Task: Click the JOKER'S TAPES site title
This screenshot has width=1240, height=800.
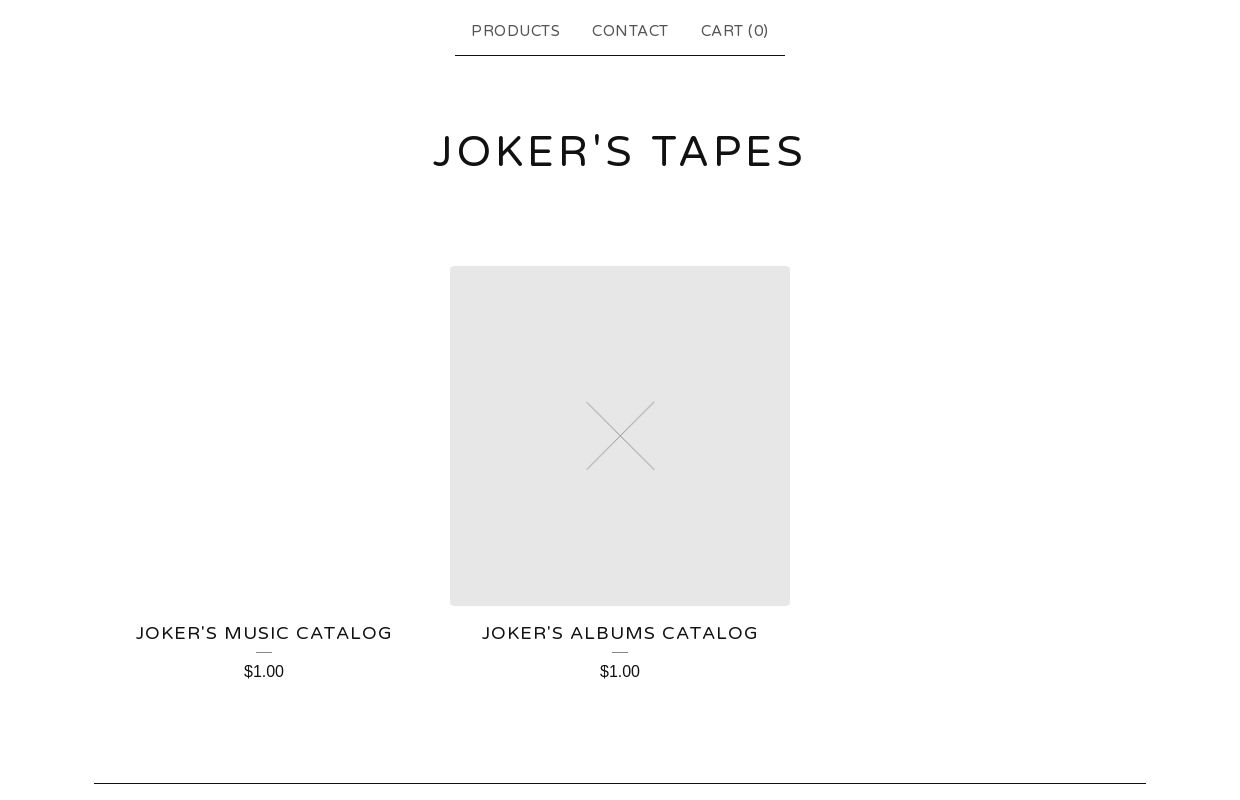Action: coord(619,151)
